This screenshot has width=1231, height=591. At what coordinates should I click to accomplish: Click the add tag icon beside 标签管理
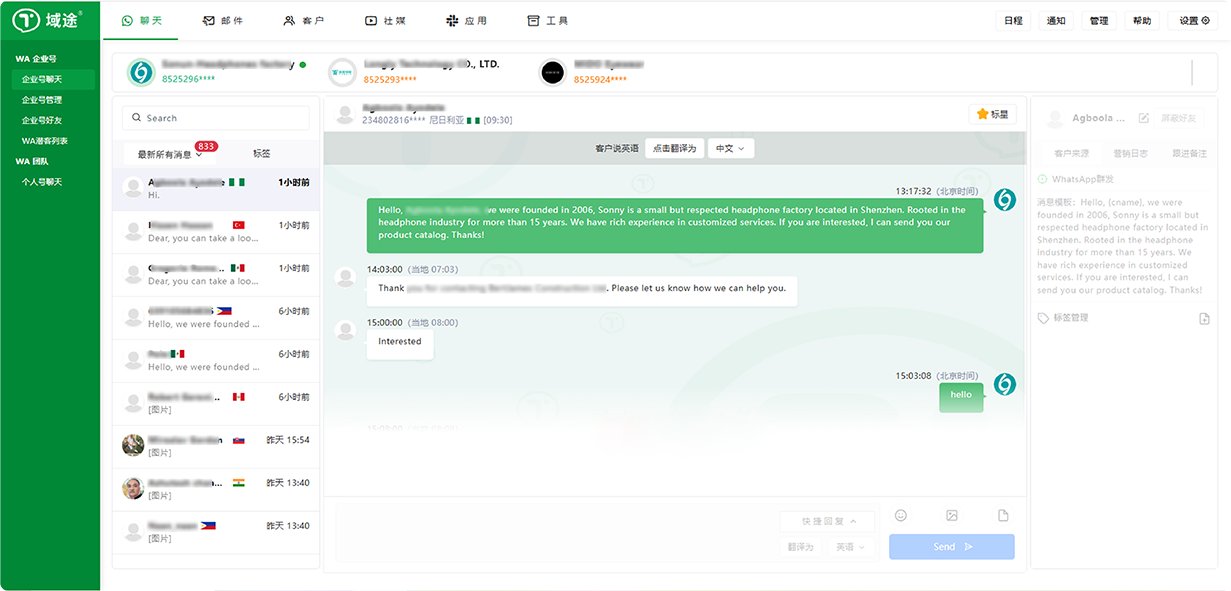pos(1204,318)
